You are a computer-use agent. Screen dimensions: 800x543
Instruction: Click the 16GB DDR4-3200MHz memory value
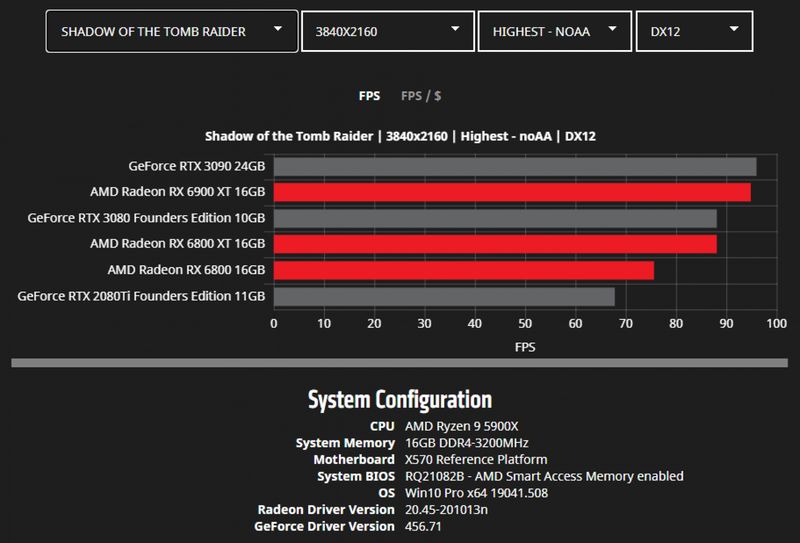tap(467, 443)
